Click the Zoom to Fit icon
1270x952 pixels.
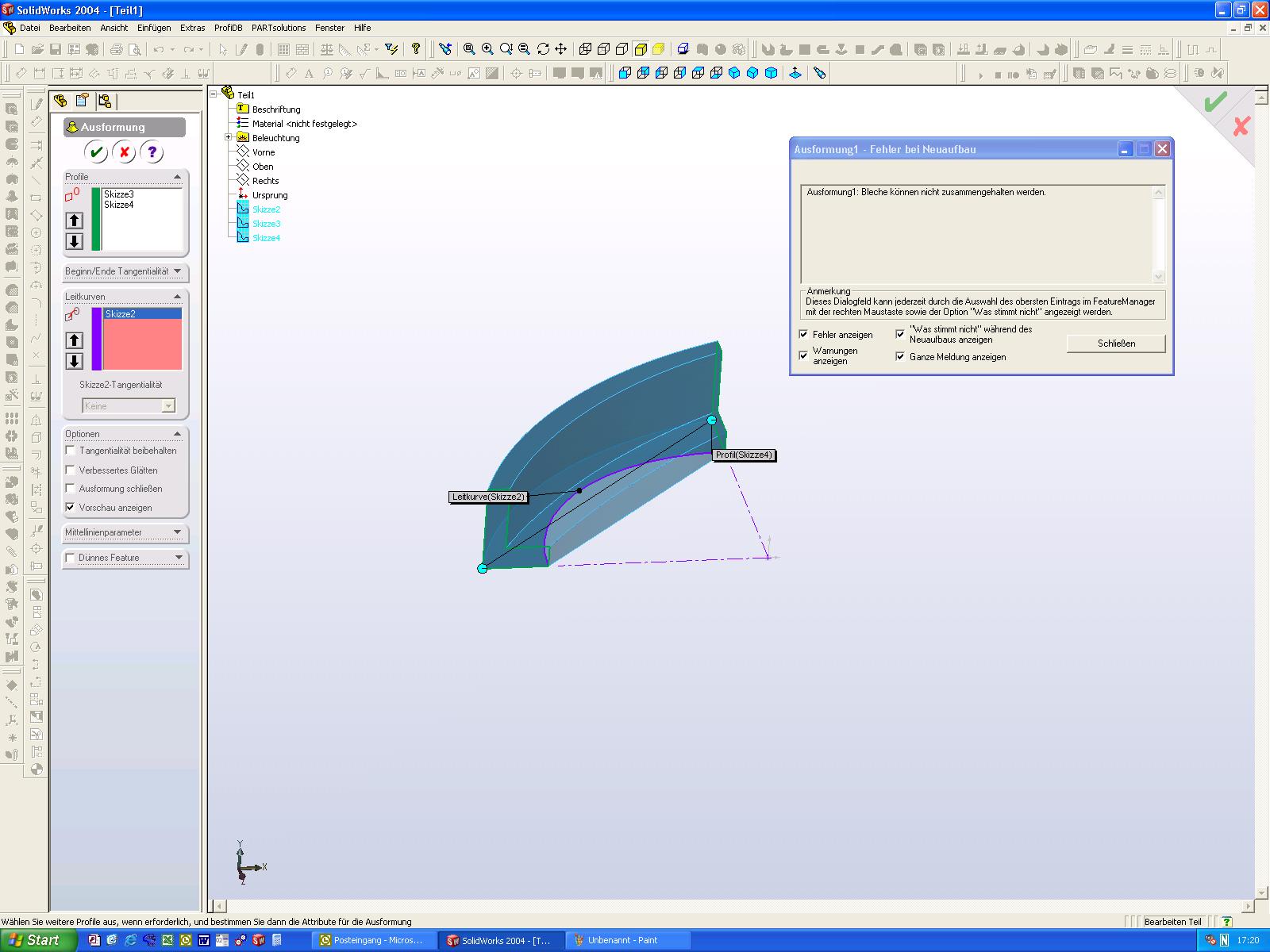point(469,49)
